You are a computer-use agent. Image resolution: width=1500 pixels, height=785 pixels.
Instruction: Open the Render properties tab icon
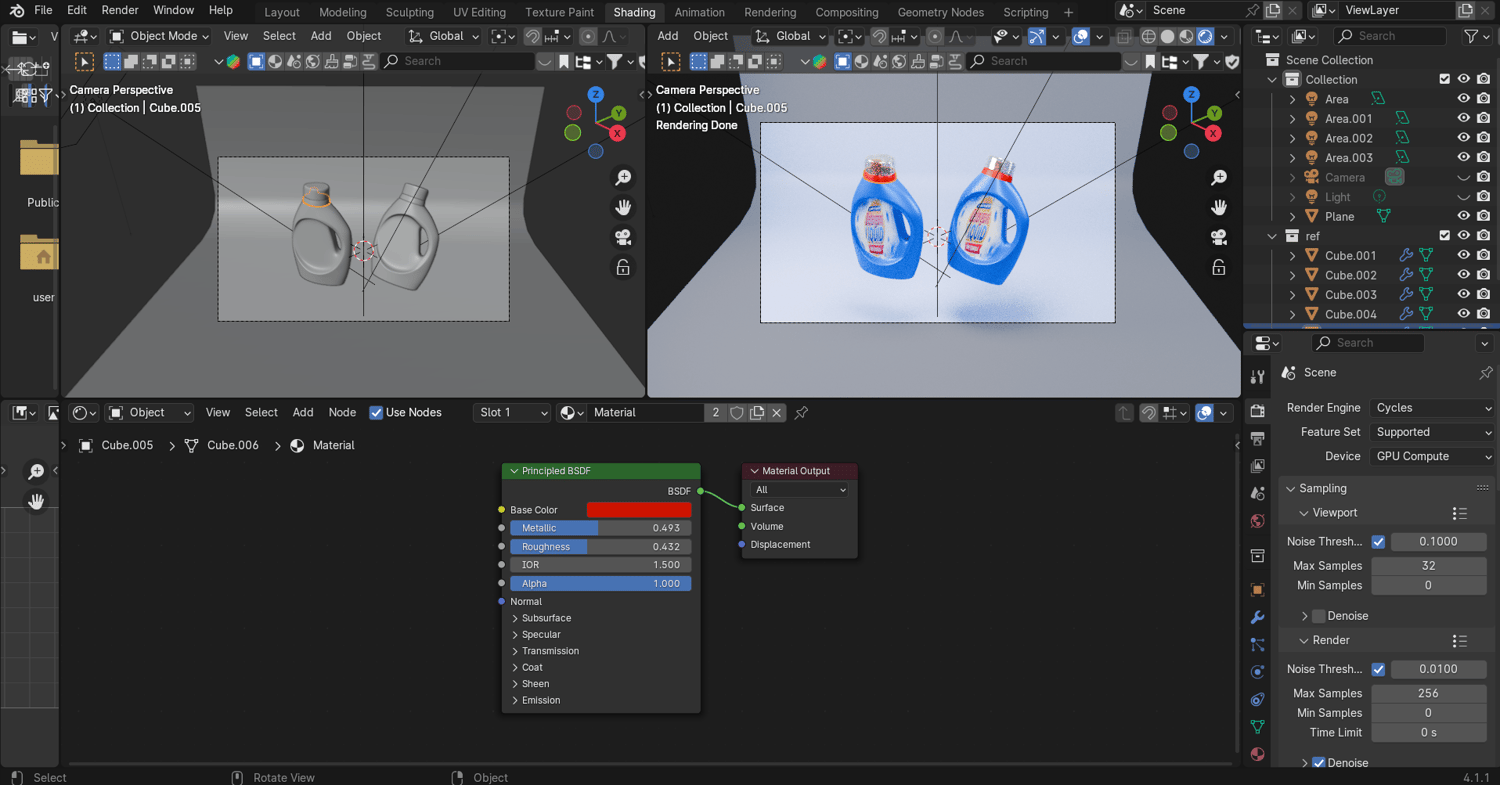[1258, 411]
